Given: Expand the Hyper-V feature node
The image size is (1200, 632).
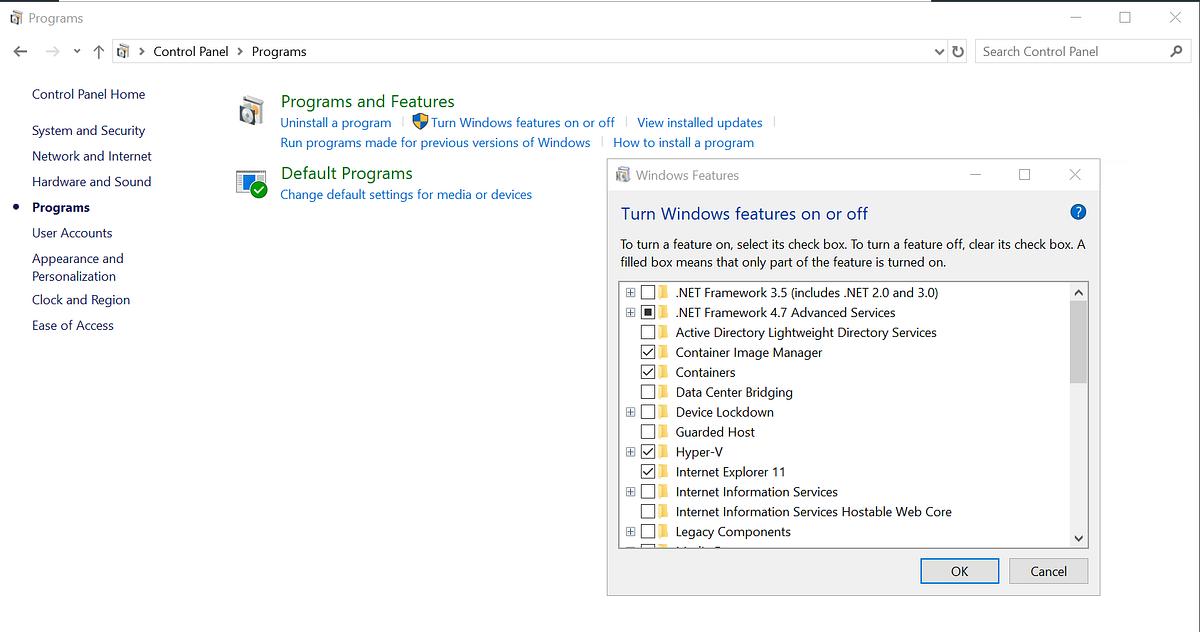Looking at the screenshot, I should (630, 451).
